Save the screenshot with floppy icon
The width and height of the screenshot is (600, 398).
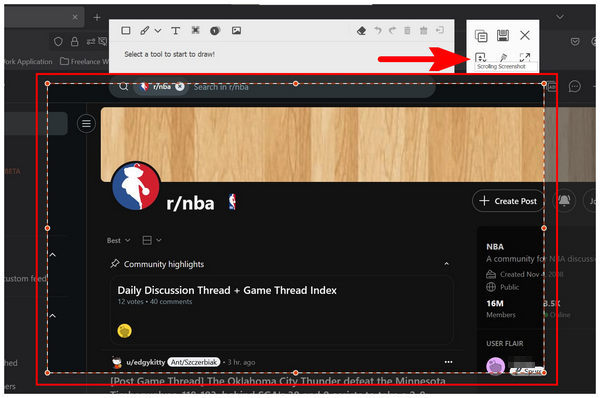point(502,36)
